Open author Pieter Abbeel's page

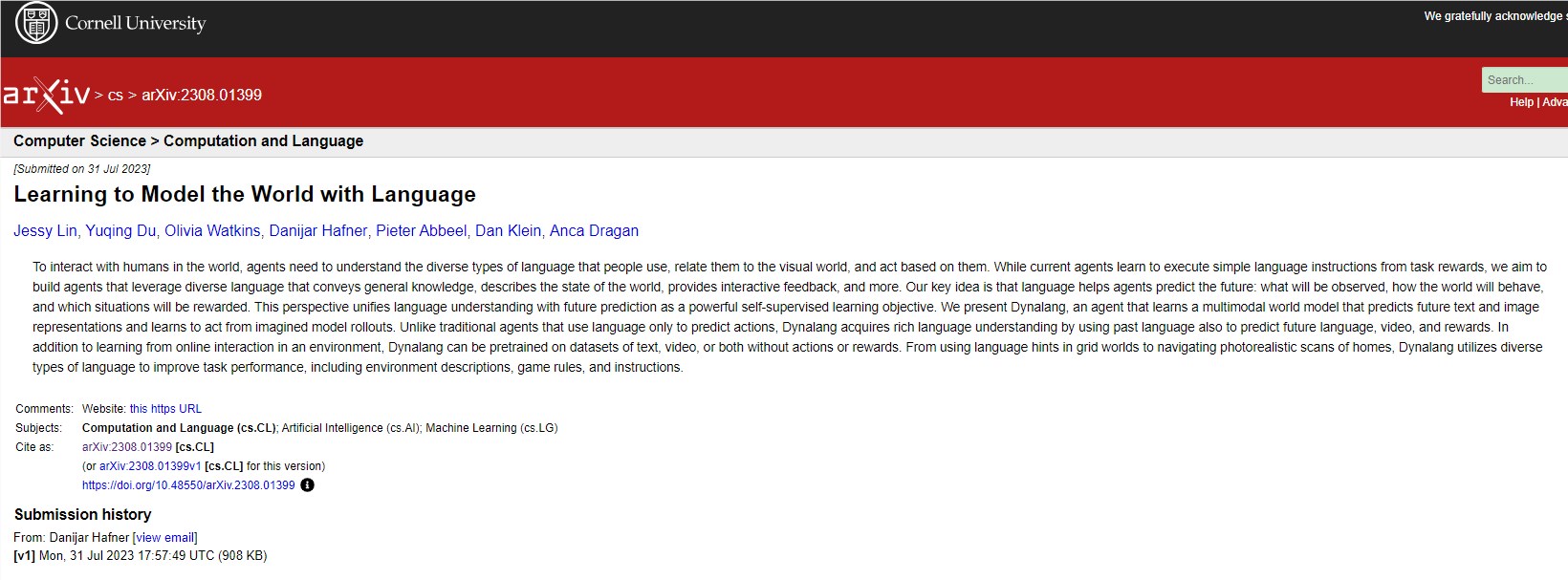click(x=422, y=230)
